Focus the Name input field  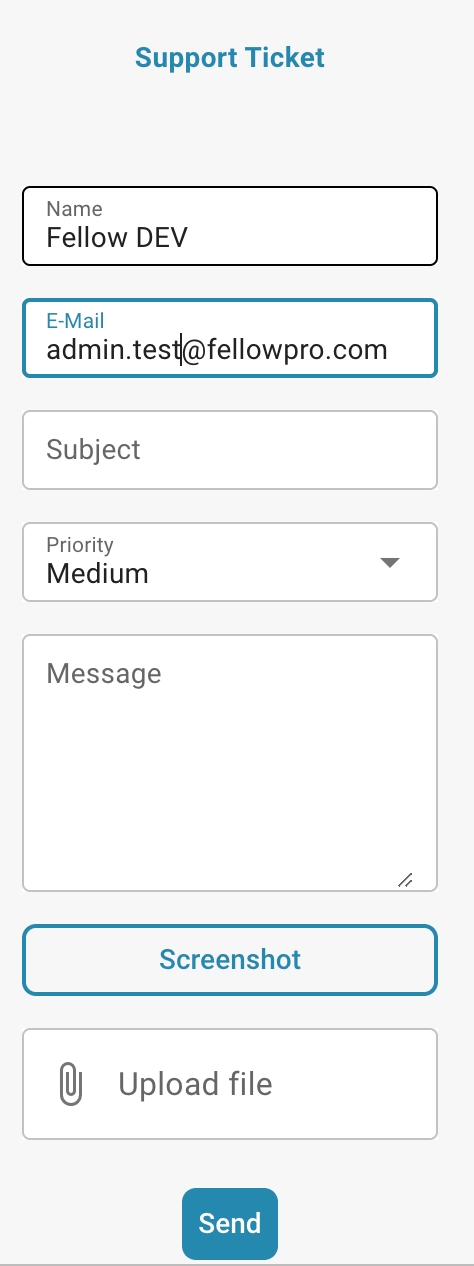230,226
